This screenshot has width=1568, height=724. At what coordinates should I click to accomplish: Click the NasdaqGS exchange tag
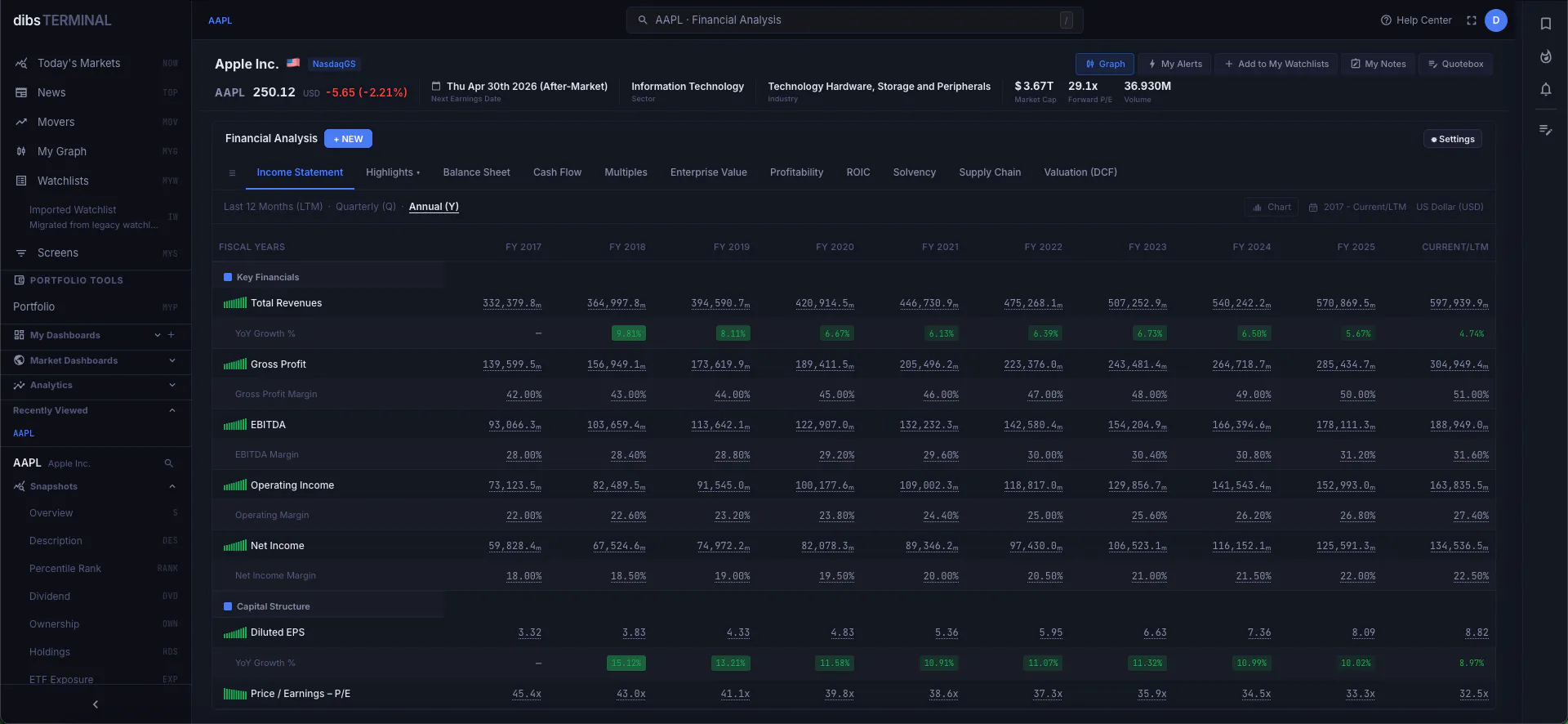(x=334, y=64)
